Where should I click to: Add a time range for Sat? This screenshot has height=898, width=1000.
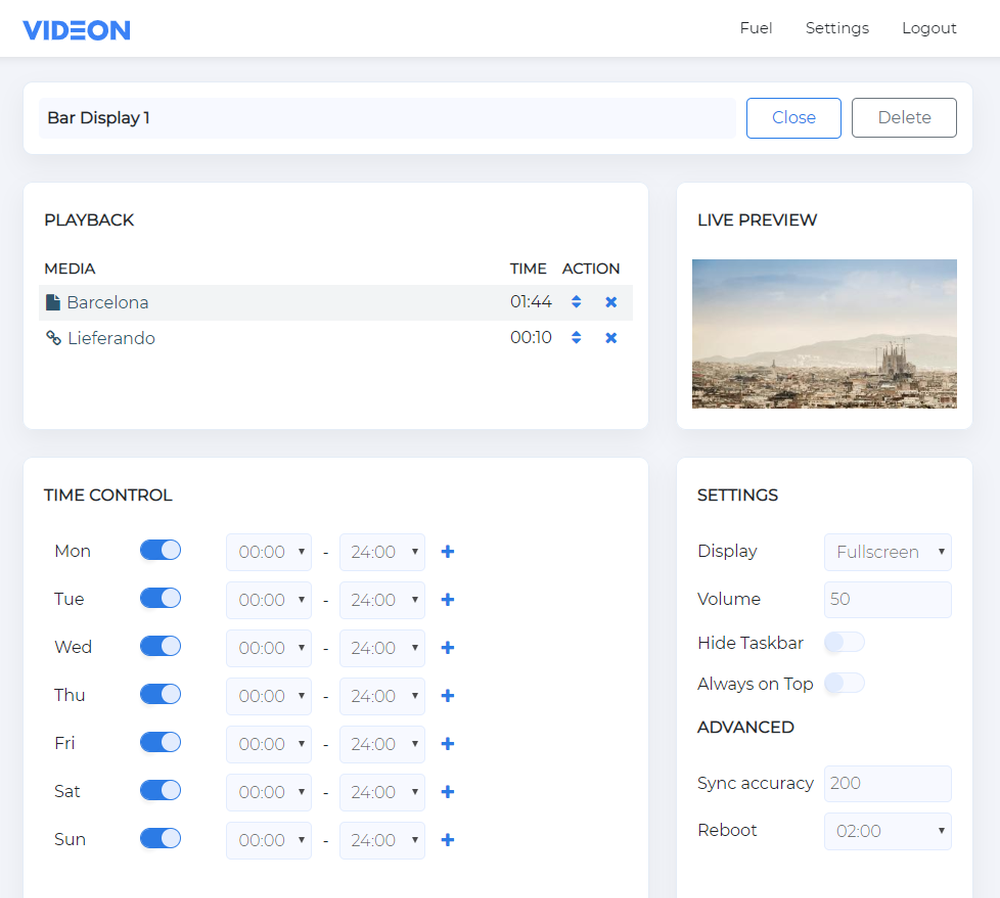coord(448,792)
